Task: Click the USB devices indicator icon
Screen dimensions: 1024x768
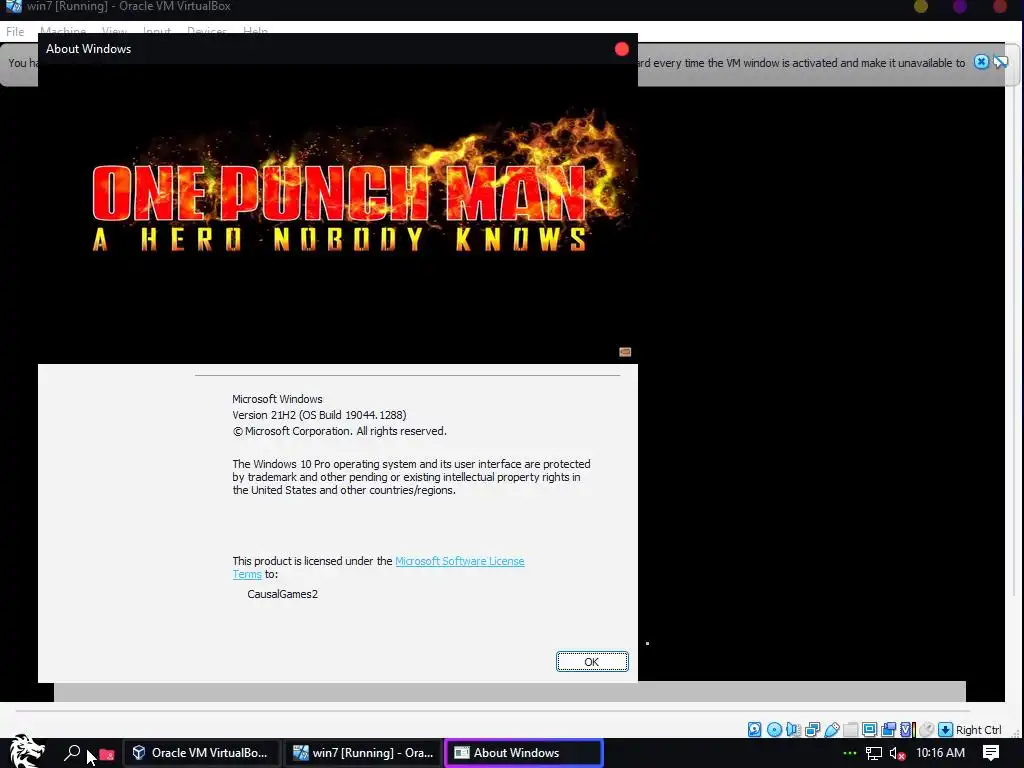Action: (831, 729)
